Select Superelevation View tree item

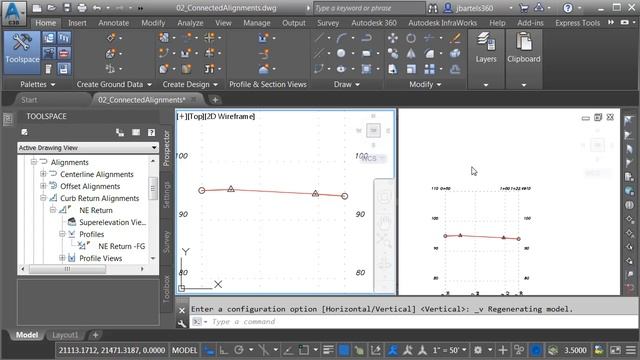click(112, 222)
